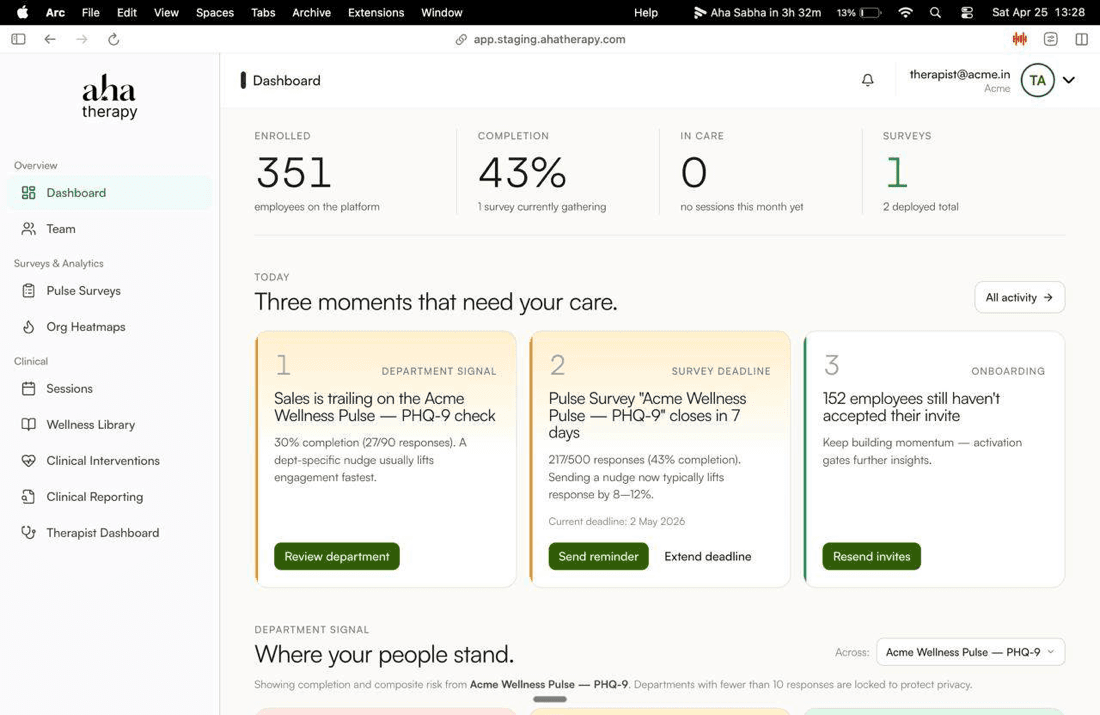The width and height of the screenshot is (1100, 715).
Task: Click the split view icon
Action: [x=1081, y=39]
